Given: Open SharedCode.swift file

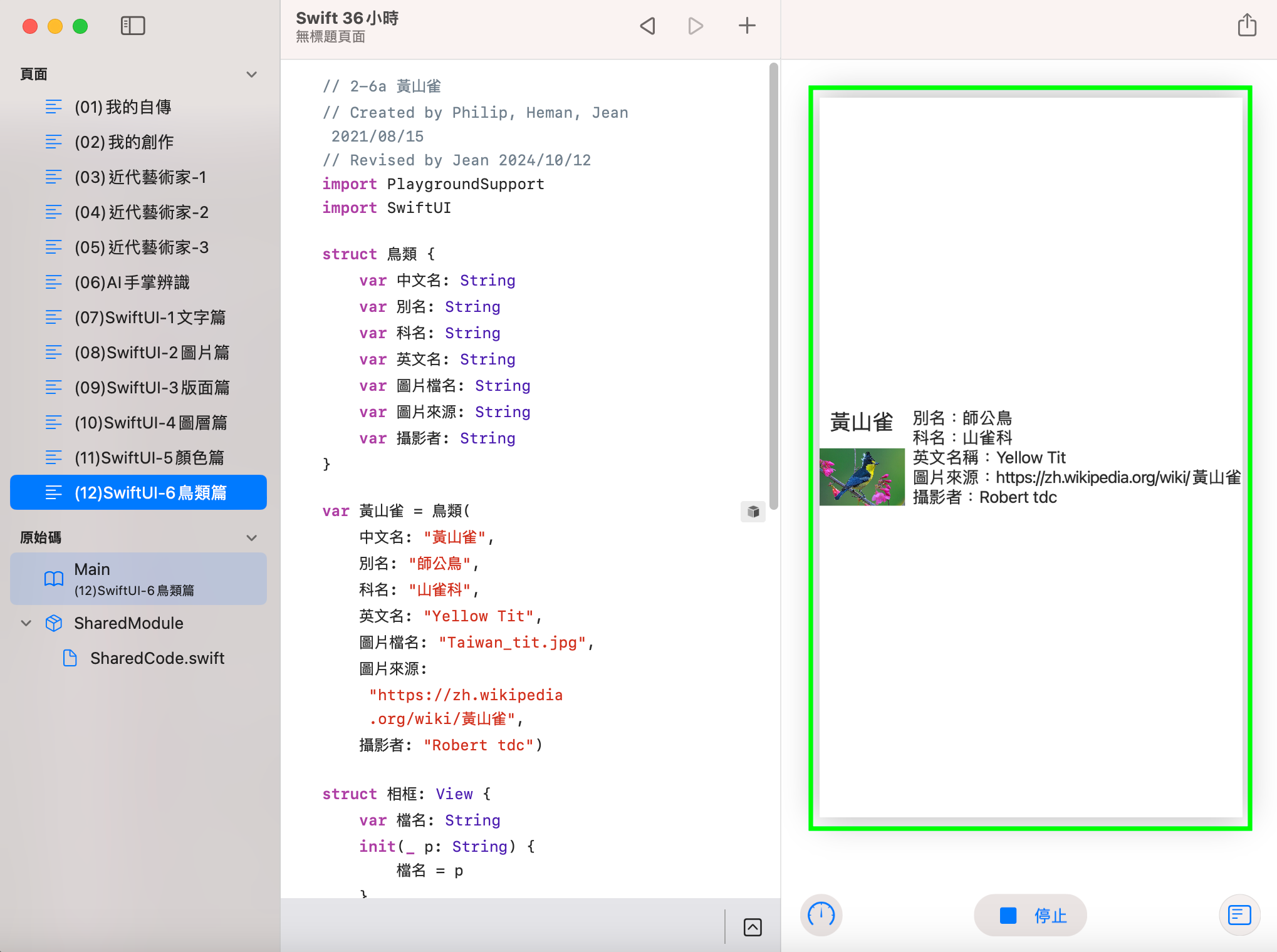Looking at the screenshot, I should pyautogui.click(x=157, y=658).
